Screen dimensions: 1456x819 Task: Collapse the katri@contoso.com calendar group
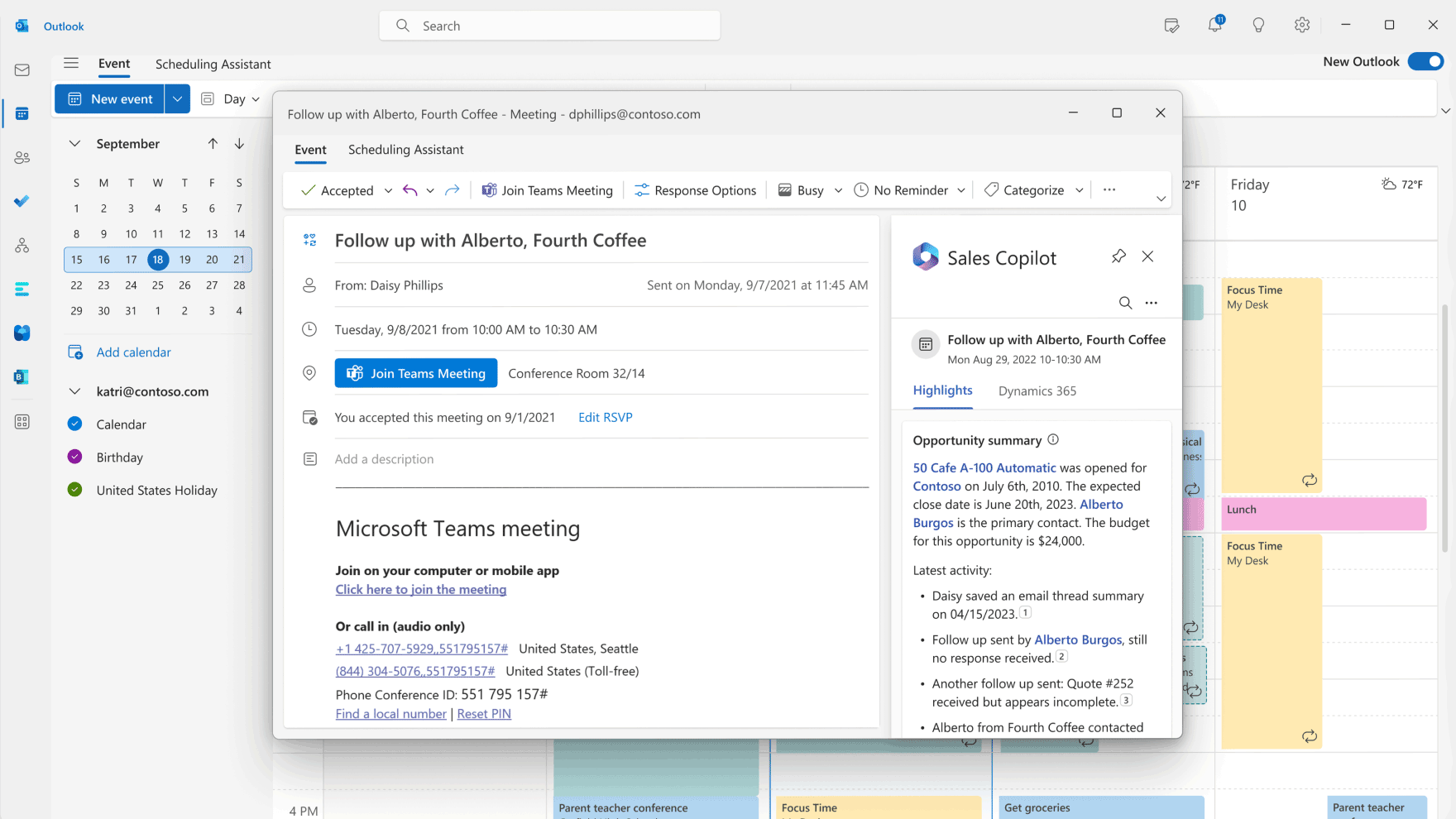pyautogui.click(x=74, y=391)
